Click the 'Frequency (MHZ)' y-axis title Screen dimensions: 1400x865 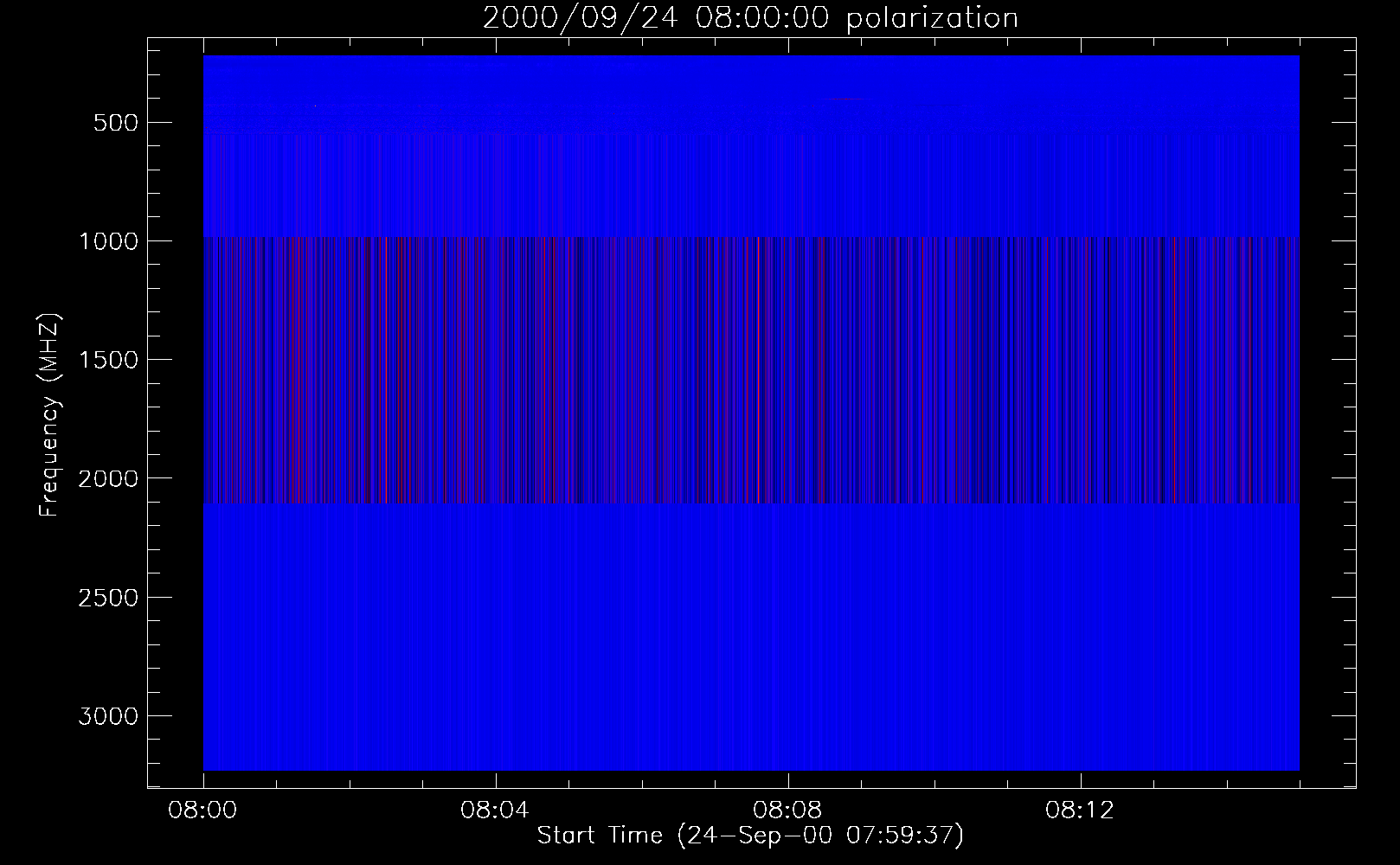(50, 413)
